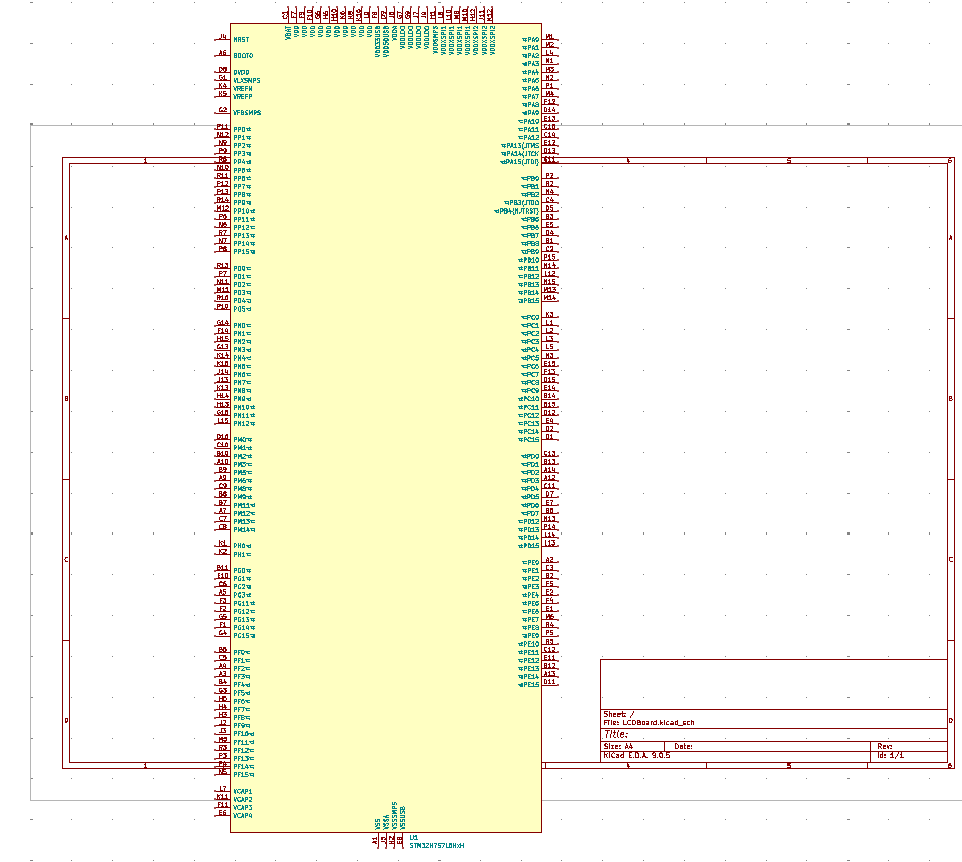This screenshot has height=862, width=962.
Task: Select the PF10 pin label
Action: (242, 734)
